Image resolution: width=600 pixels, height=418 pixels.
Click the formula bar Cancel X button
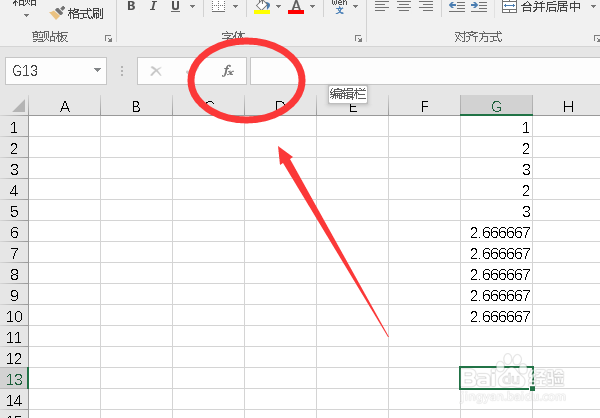[156, 71]
